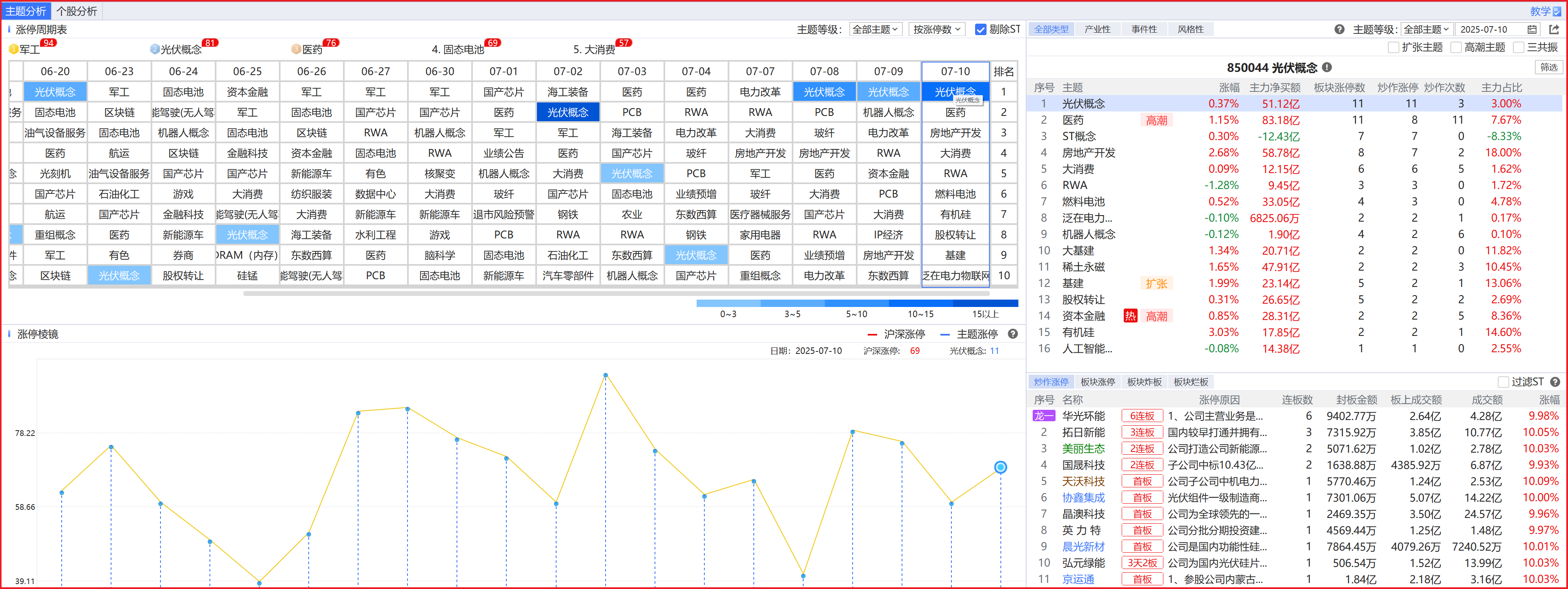Image resolution: width=1568 pixels, height=589 pixels.
Task: Select the 事件性 filter tab
Action: click(x=1144, y=29)
